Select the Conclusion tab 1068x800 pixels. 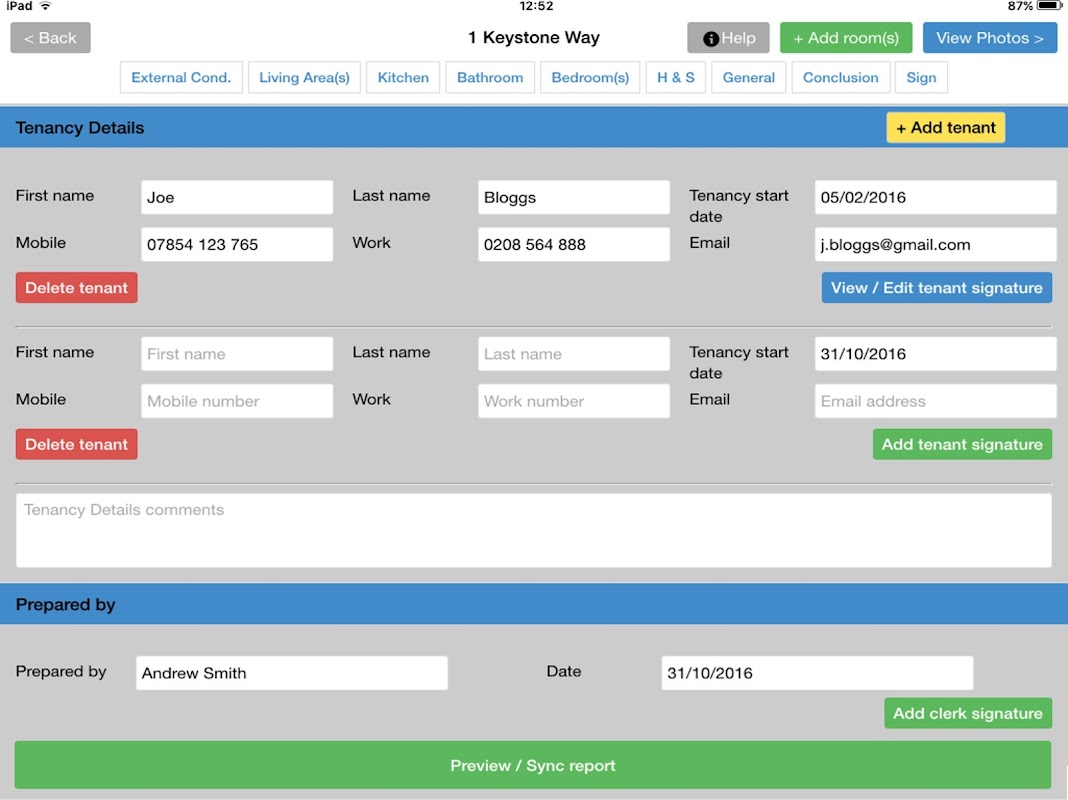click(x=841, y=78)
